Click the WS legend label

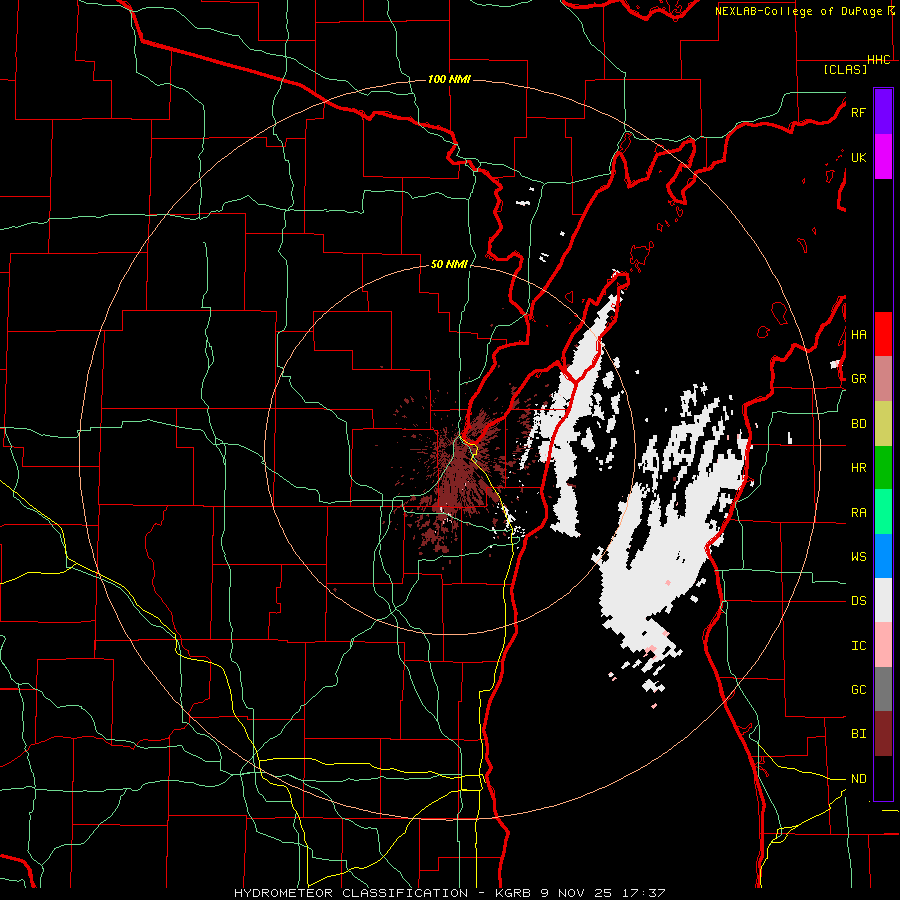[858, 557]
